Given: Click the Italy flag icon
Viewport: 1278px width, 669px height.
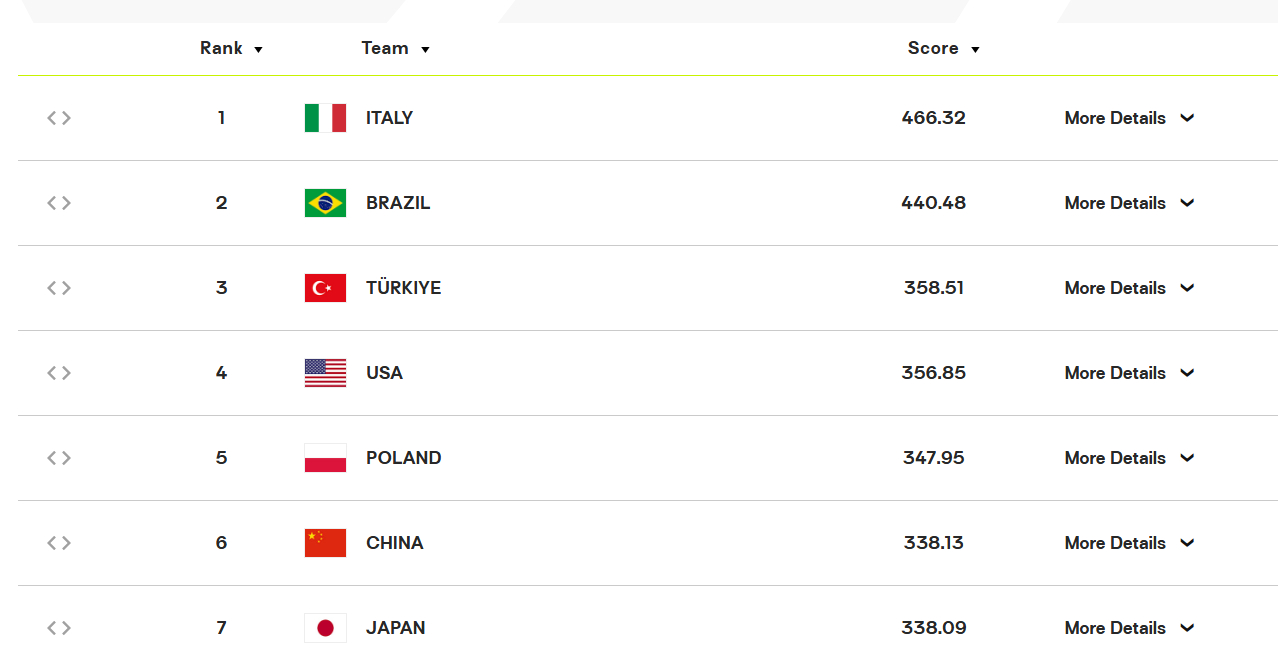Looking at the screenshot, I should tap(325, 118).
